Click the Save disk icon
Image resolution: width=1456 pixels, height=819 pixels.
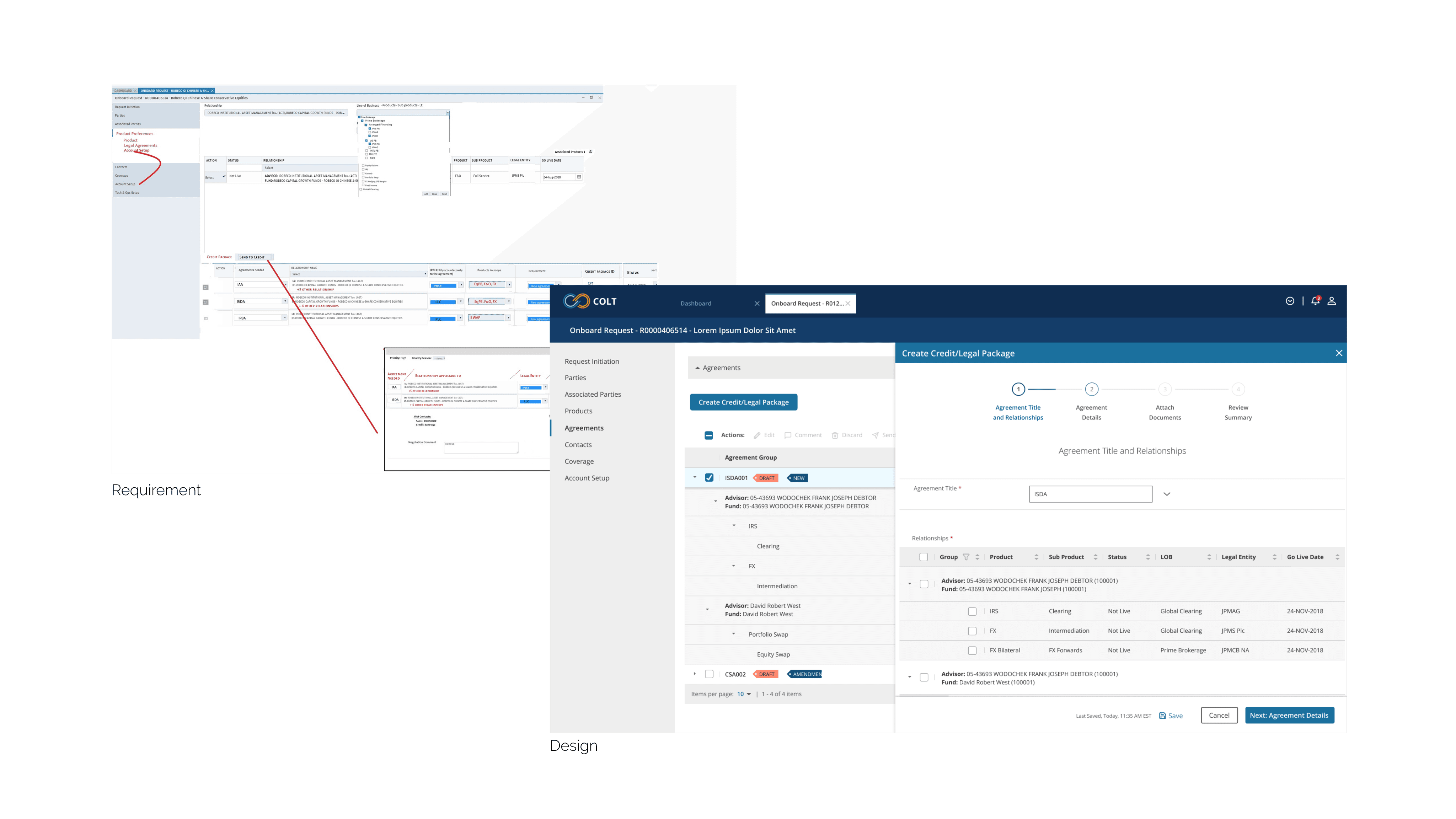click(1163, 716)
